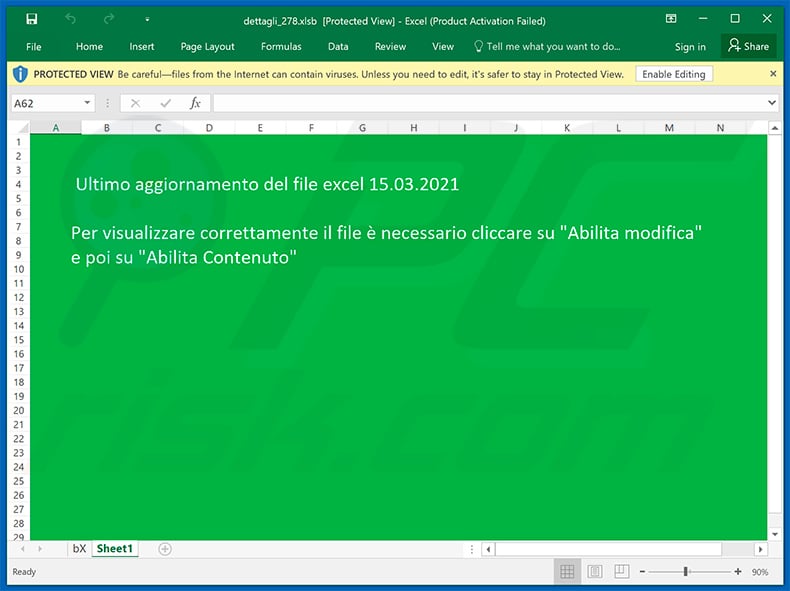
Task: Expand the formula bar chevron
Action: tap(771, 103)
